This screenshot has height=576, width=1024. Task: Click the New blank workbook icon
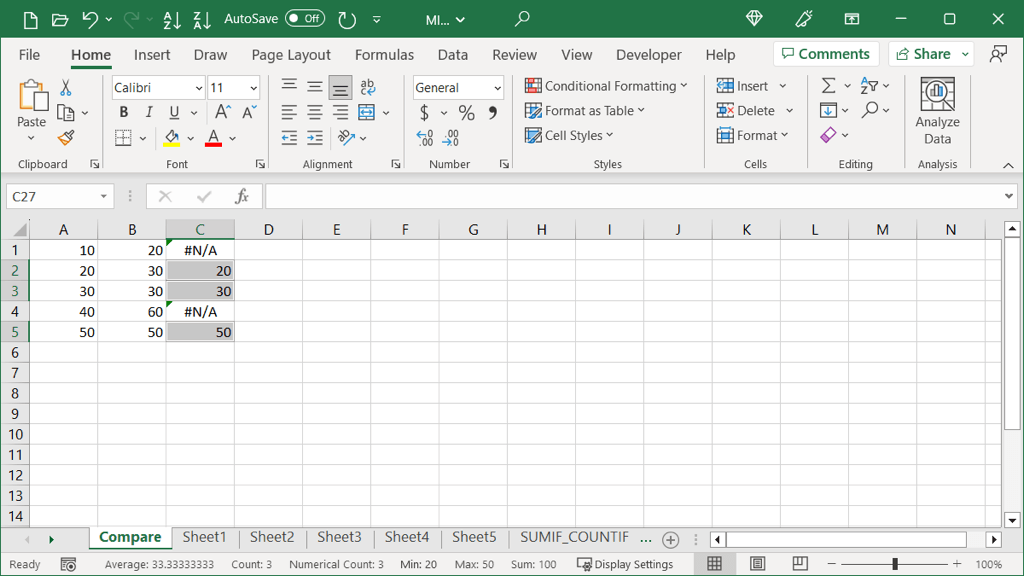coord(30,20)
